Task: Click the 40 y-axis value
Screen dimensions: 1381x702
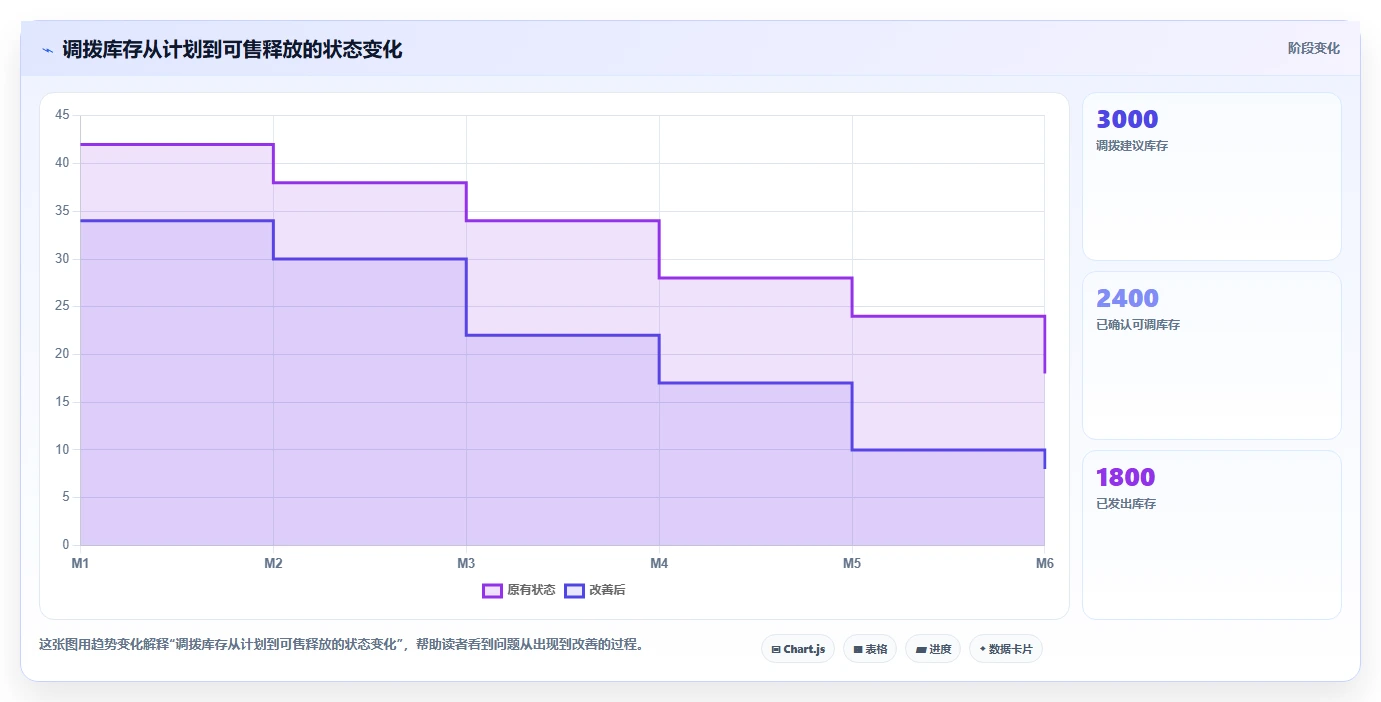Action: click(62, 163)
